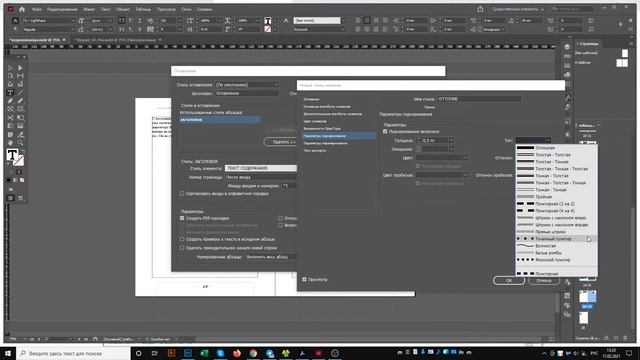Choose Сплошная line type
This screenshot has height=360, width=640.
557,148
